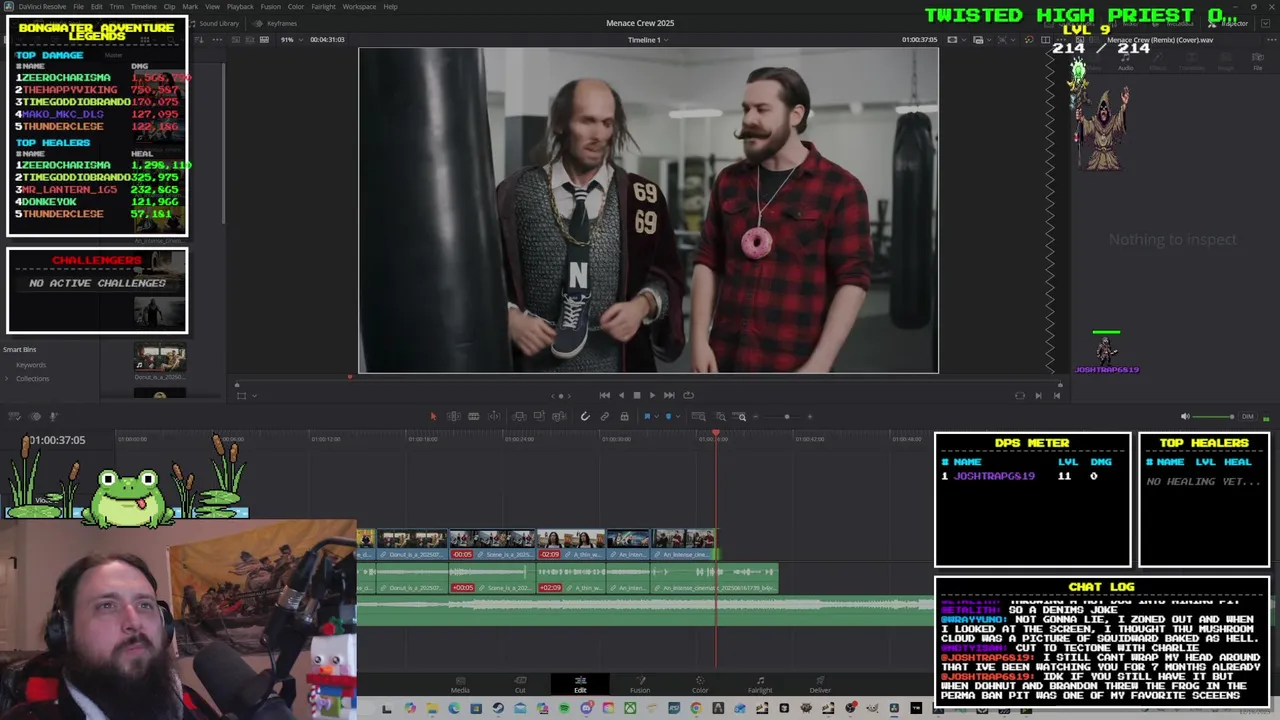Screen dimensions: 1280x720
Task: Click the Detail Zoom icon
Action: 720,416
